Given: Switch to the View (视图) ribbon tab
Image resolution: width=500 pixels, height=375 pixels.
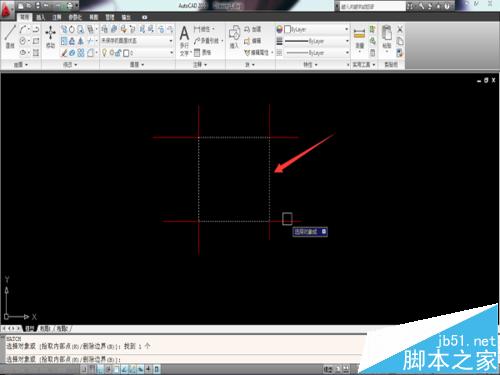Looking at the screenshot, I should pyautogui.click(x=94, y=17).
